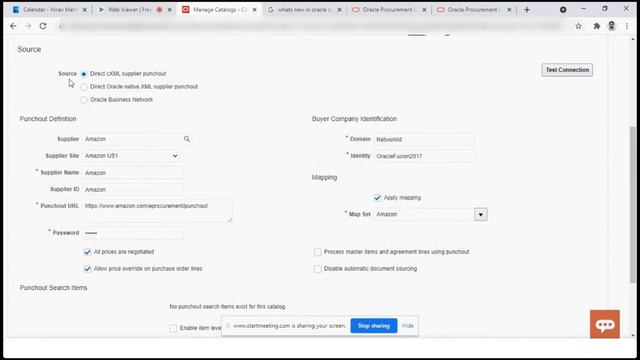Click the Password field

(x=133, y=233)
